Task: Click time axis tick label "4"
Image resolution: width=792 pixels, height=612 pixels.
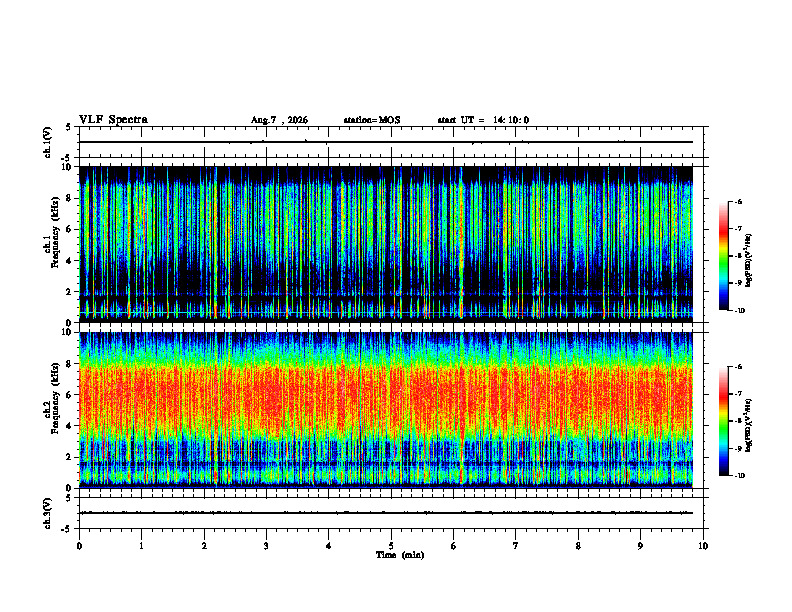Action: click(x=329, y=546)
